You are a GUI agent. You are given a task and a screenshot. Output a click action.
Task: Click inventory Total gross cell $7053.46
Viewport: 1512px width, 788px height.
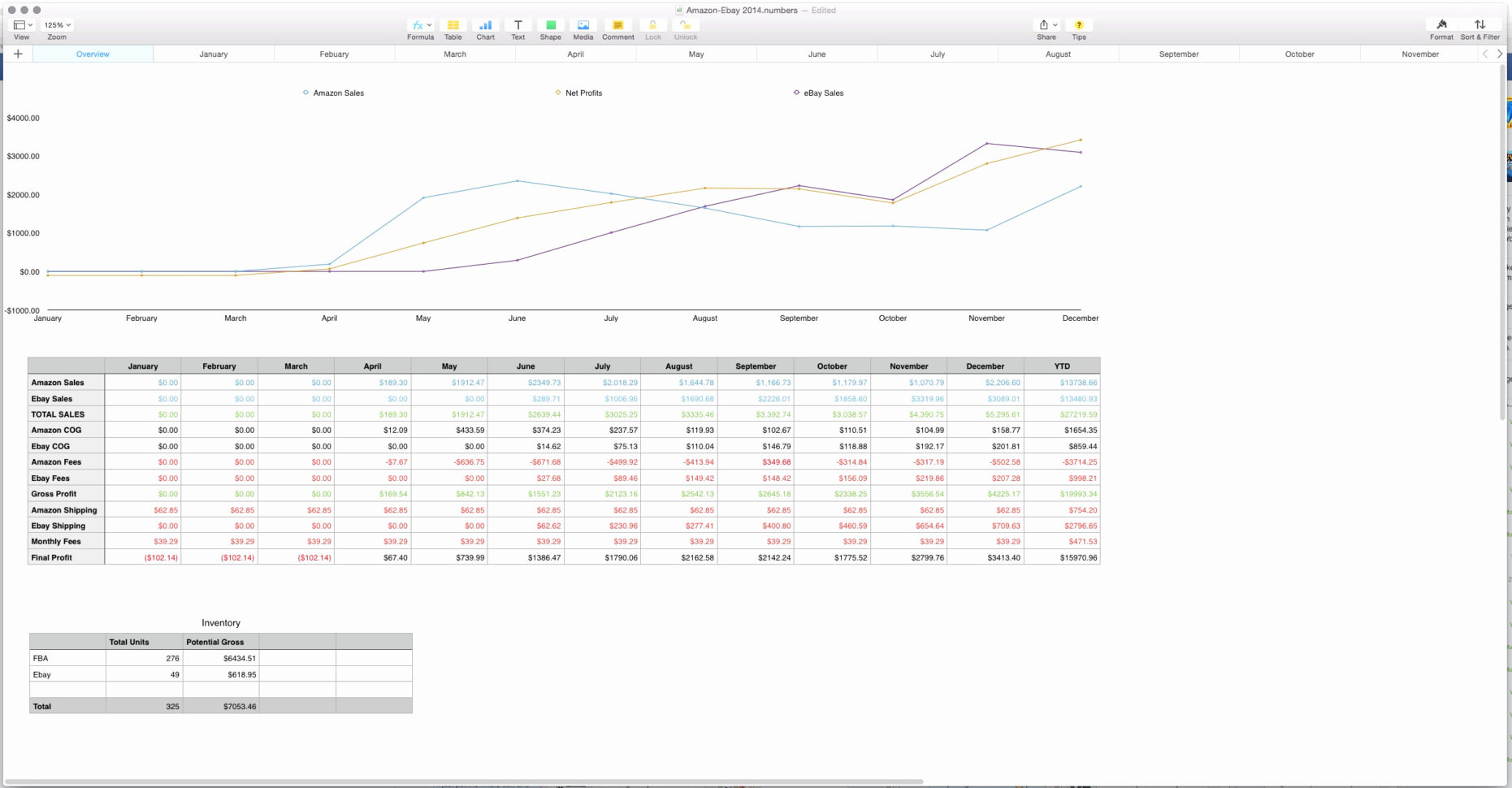pyautogui.click(x=221, y=706)
